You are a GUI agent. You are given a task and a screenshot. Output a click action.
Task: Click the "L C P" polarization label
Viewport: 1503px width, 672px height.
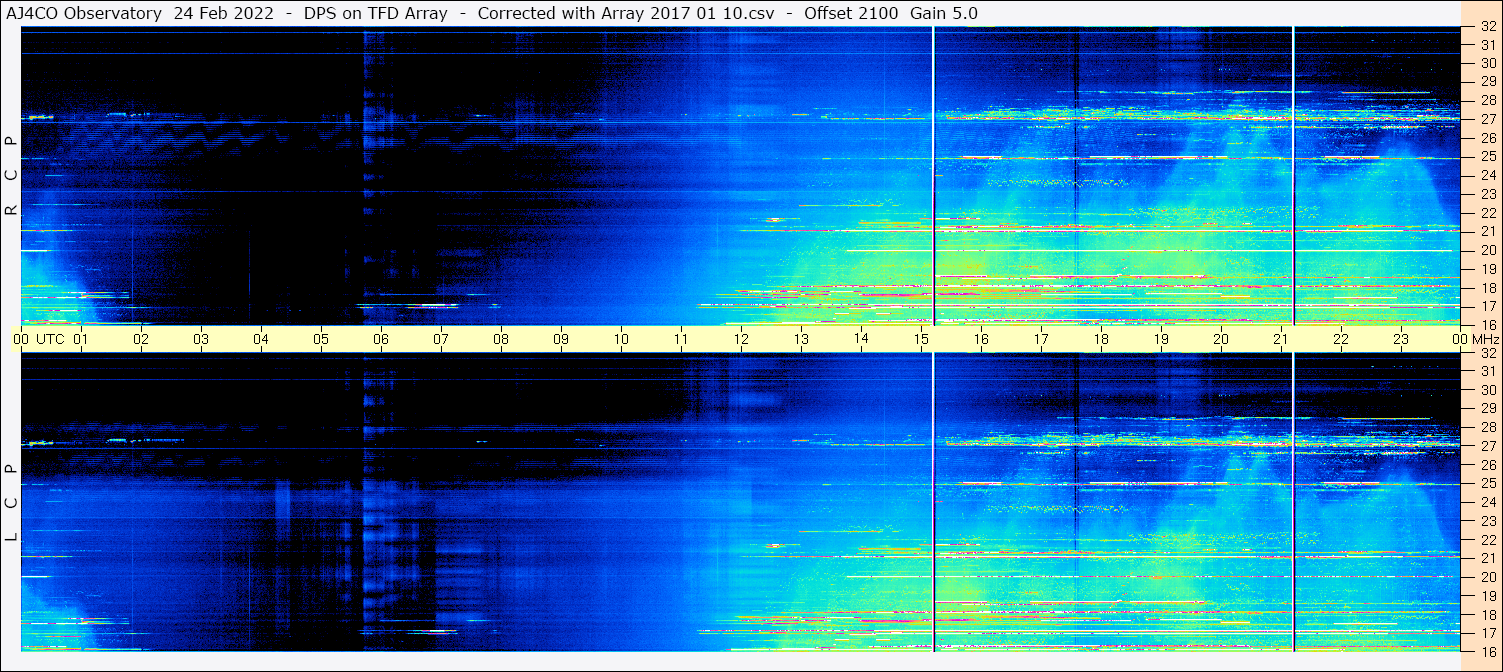tap(12, 502)
